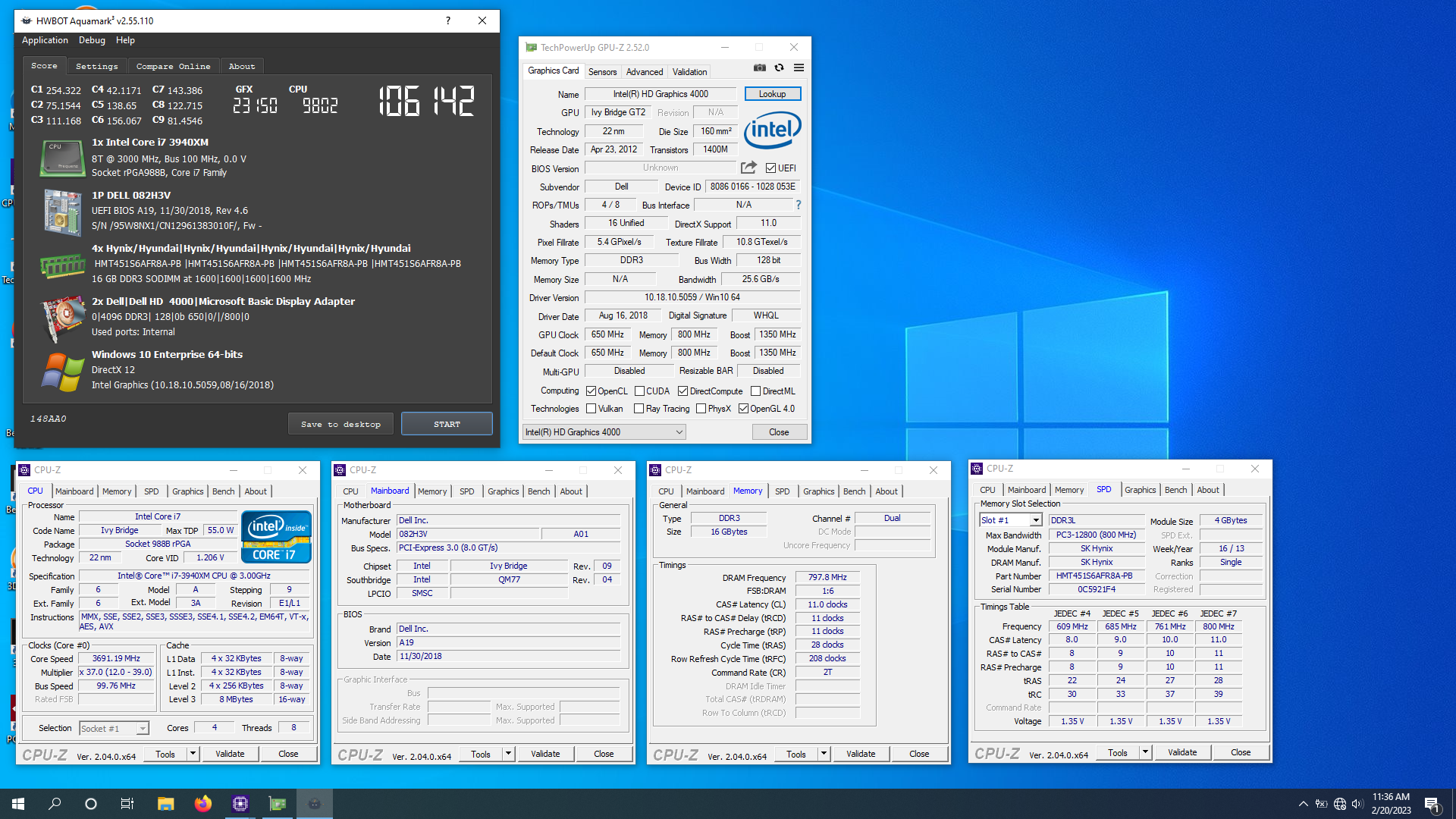Click the network globe tray icon
This screenshot has height=819, width=1456.
click(x=1340, y=804)
